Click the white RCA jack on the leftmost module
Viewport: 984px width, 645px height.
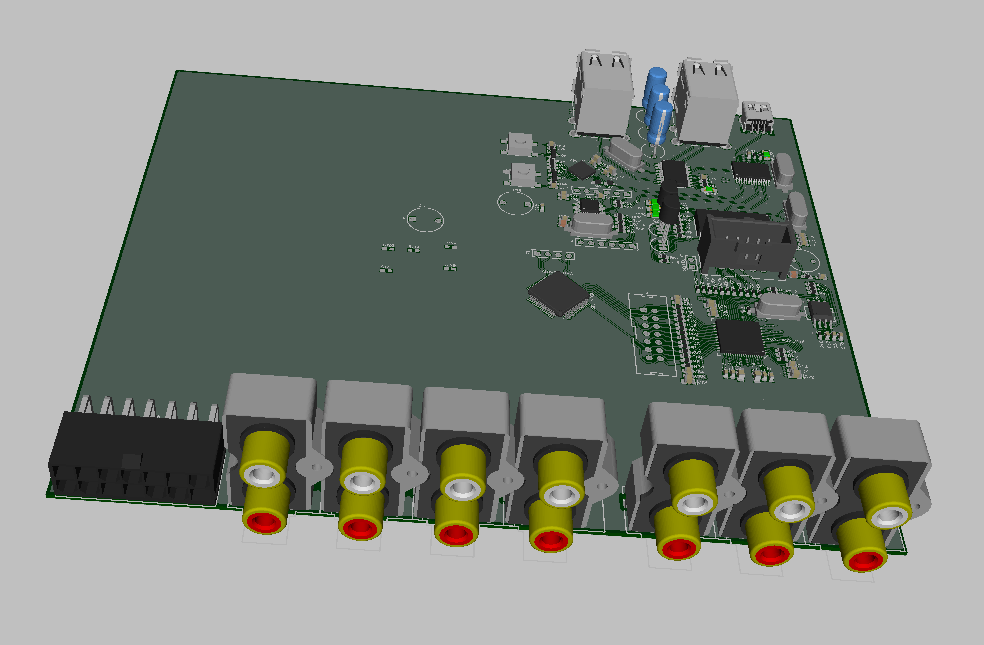[262, 475]
